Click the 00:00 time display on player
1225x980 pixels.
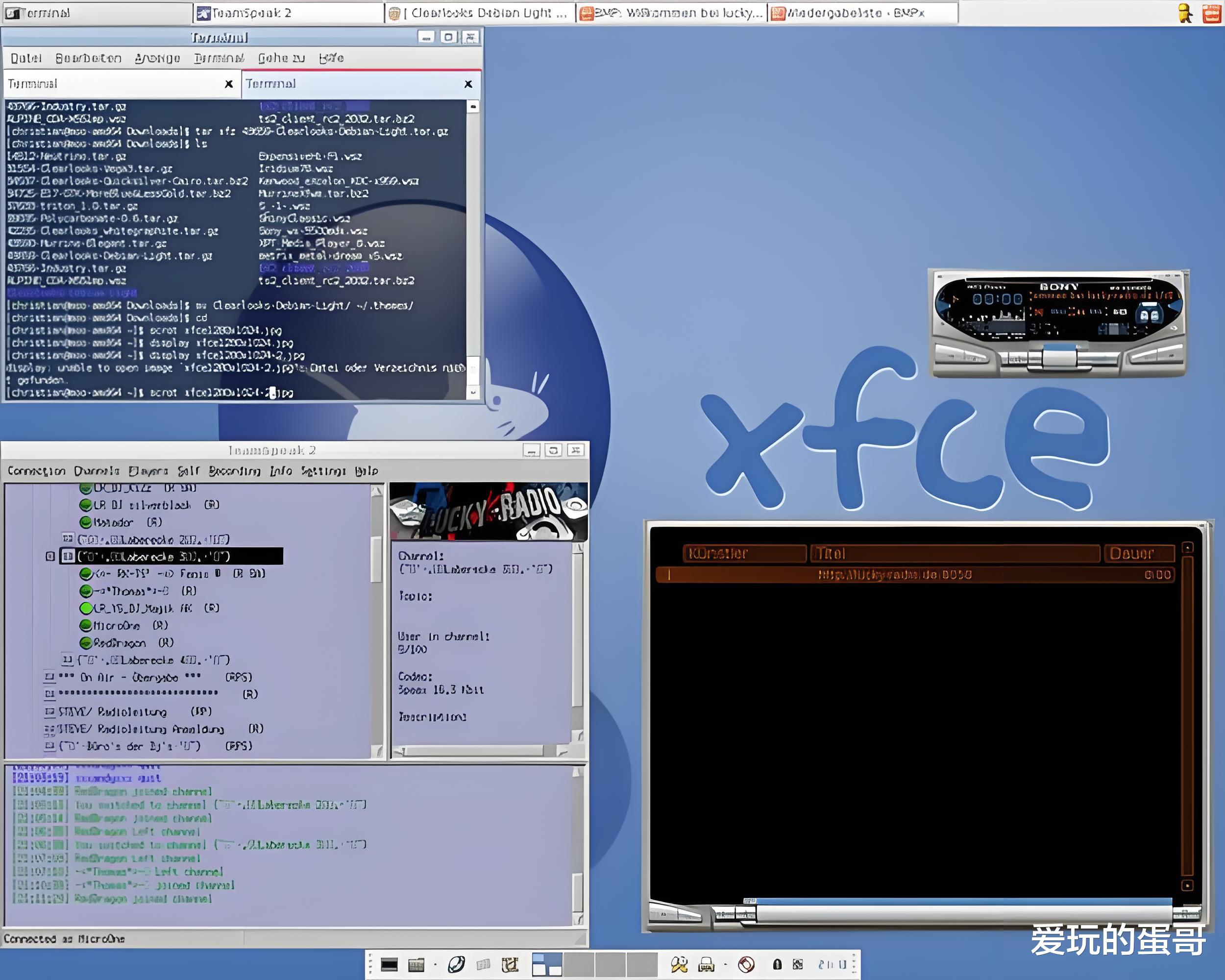tap(997, 299)
